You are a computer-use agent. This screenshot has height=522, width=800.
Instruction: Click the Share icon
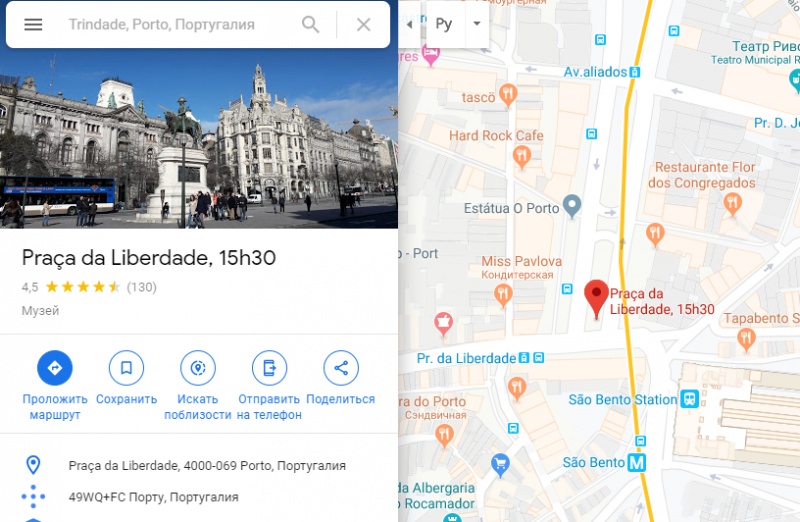[x=341, y=367]
